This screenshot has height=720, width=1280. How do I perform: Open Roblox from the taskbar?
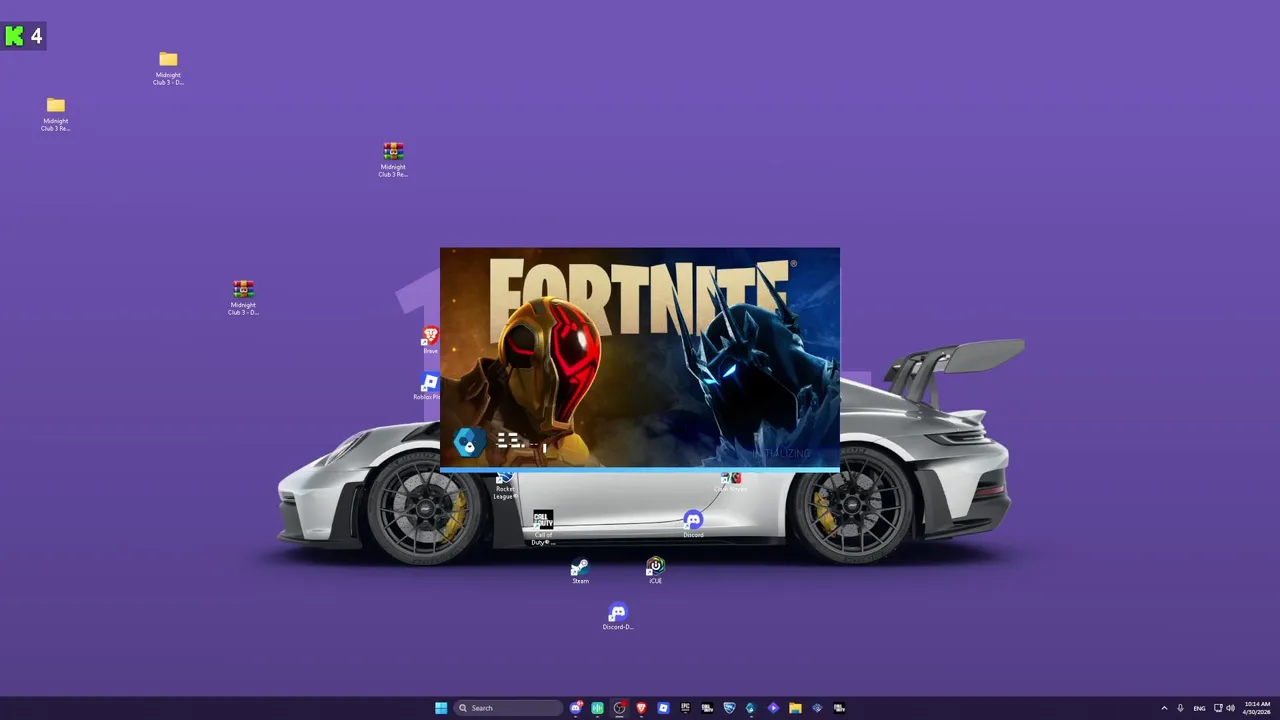click(x=663, y=708)
